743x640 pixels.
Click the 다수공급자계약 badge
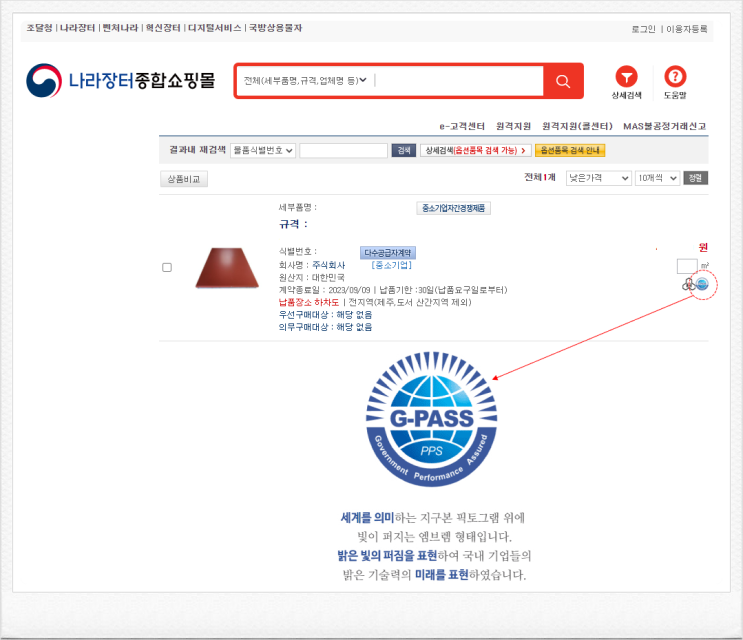pos(388,253)
